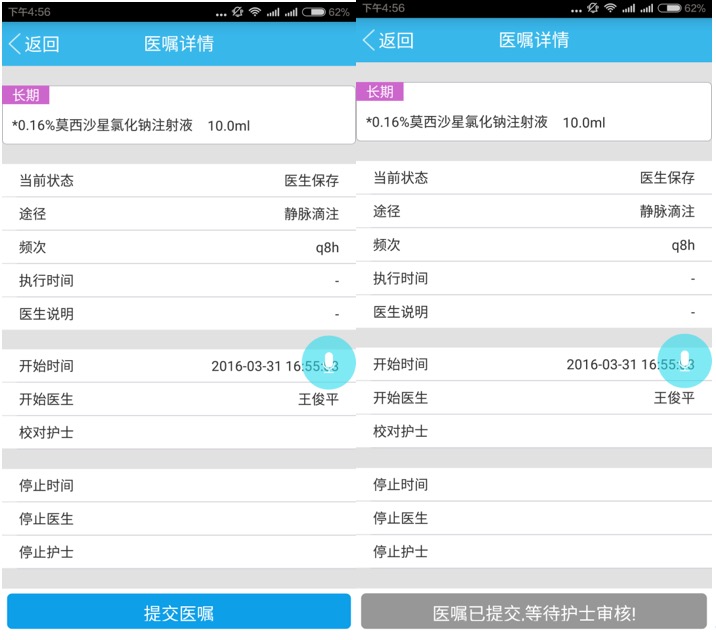
Task: Tap the 医嘱详情 title on the right screen
Action: pyautogui.click(x=534, y=40)
